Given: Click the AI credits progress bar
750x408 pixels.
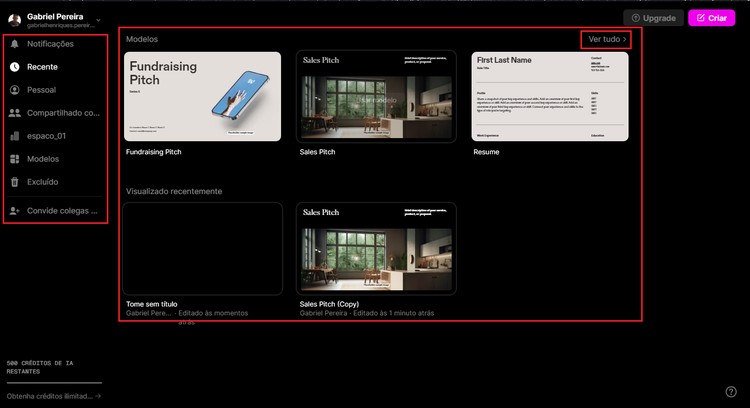Looking at the screenshot, I should coord(54,383).
